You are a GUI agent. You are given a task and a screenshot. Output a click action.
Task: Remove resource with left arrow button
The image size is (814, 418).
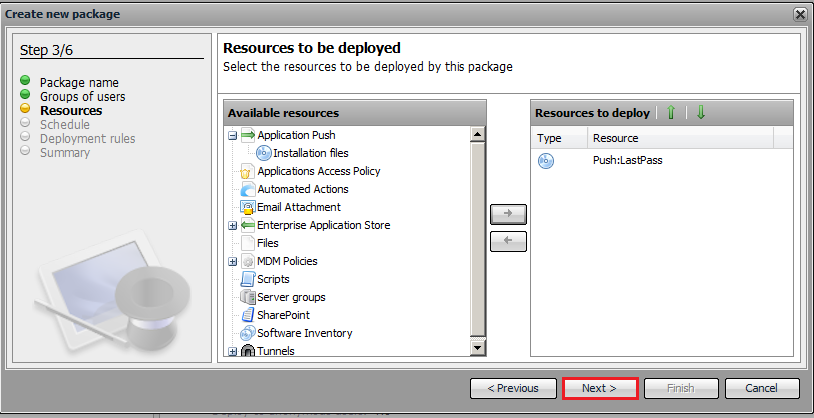pos(508,241)
